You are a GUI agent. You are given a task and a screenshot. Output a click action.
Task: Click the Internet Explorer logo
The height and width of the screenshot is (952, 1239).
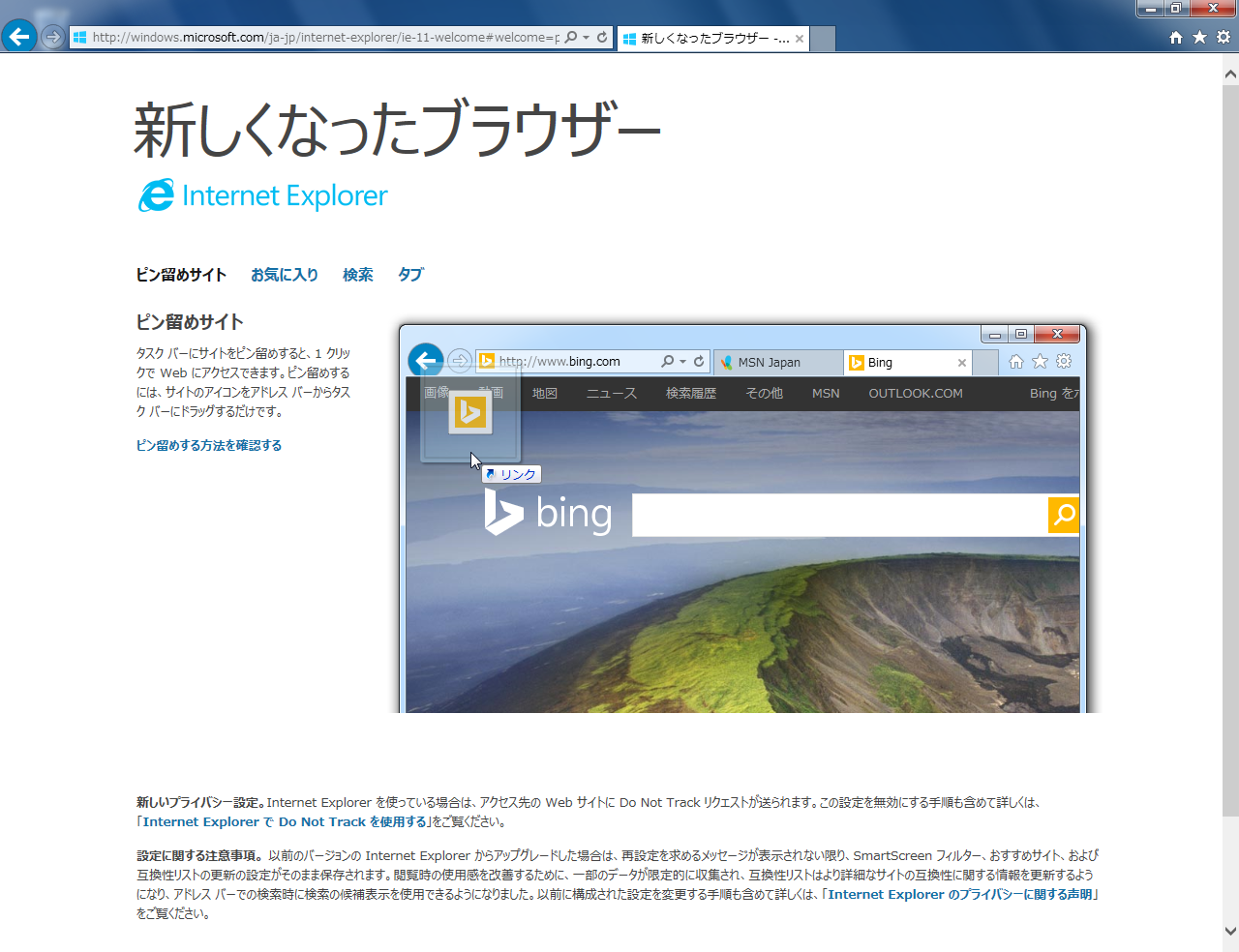[x=262, y=195]
